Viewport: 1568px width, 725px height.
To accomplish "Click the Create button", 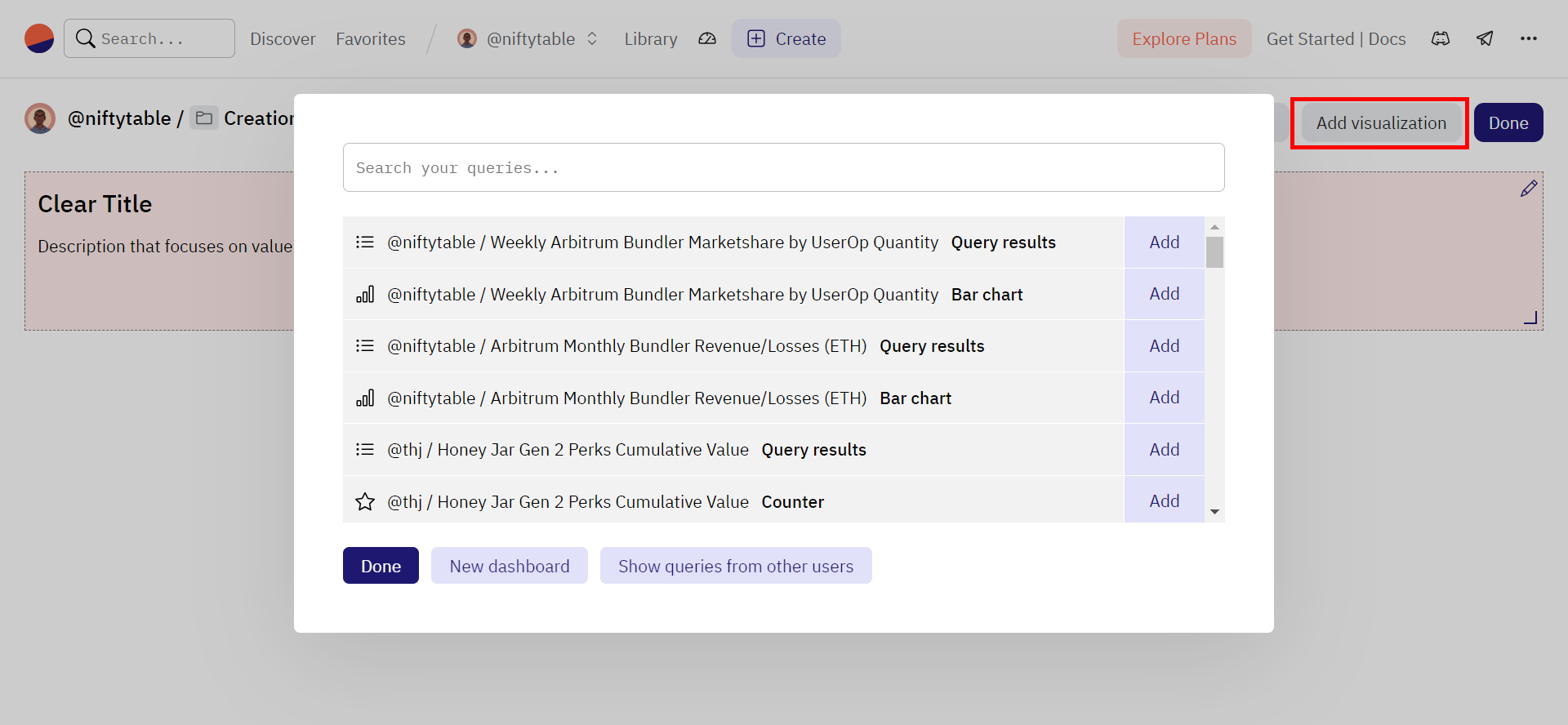I will 786,38.
